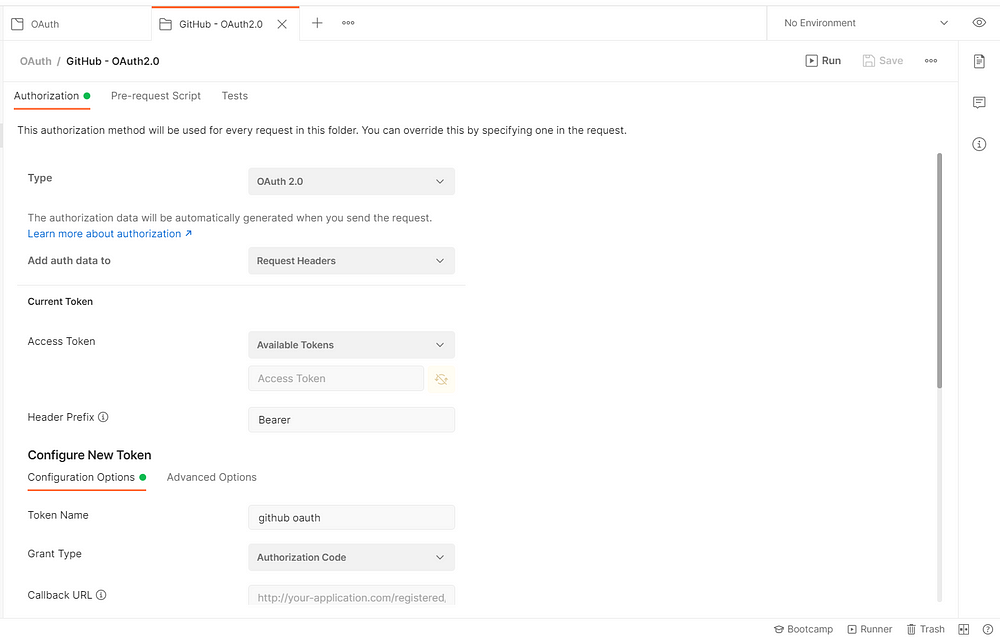Screen dimensions: 1000x638
Task: Open the three-dot tab options menu
Action: [348, 23]
